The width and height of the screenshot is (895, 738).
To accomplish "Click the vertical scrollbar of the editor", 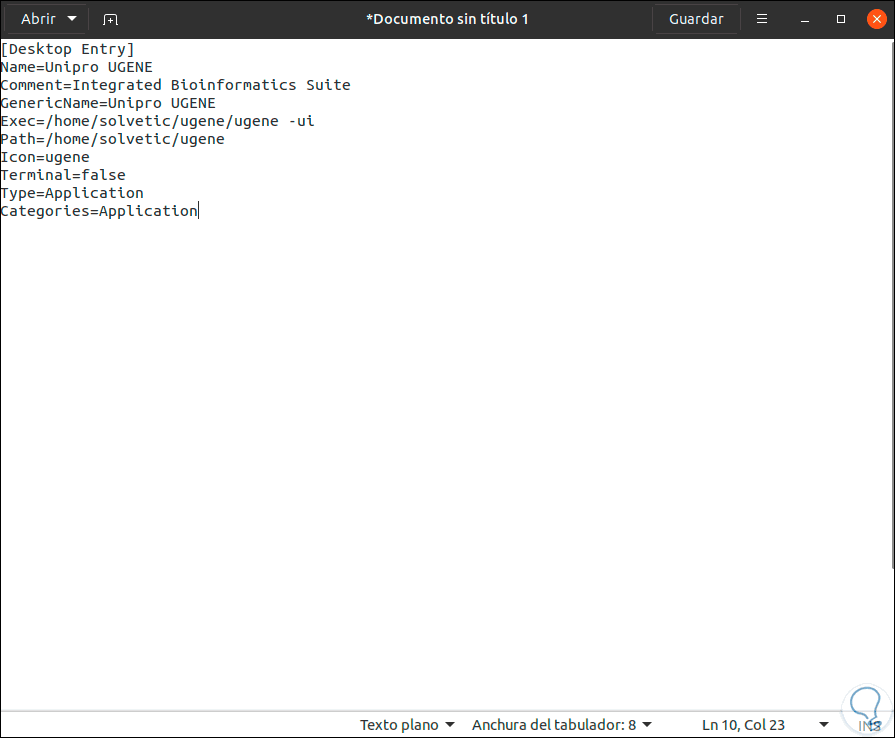I will [892, 304].
